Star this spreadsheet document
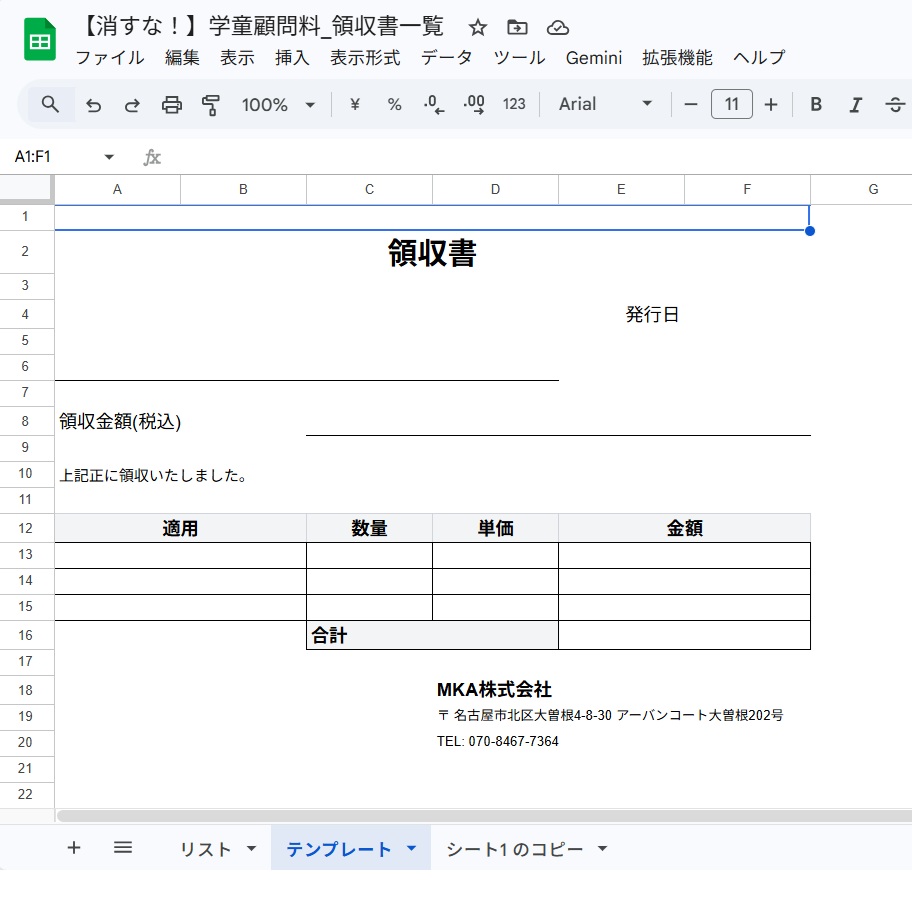Screen dimensions: 912x902 (x=478, y=28)
